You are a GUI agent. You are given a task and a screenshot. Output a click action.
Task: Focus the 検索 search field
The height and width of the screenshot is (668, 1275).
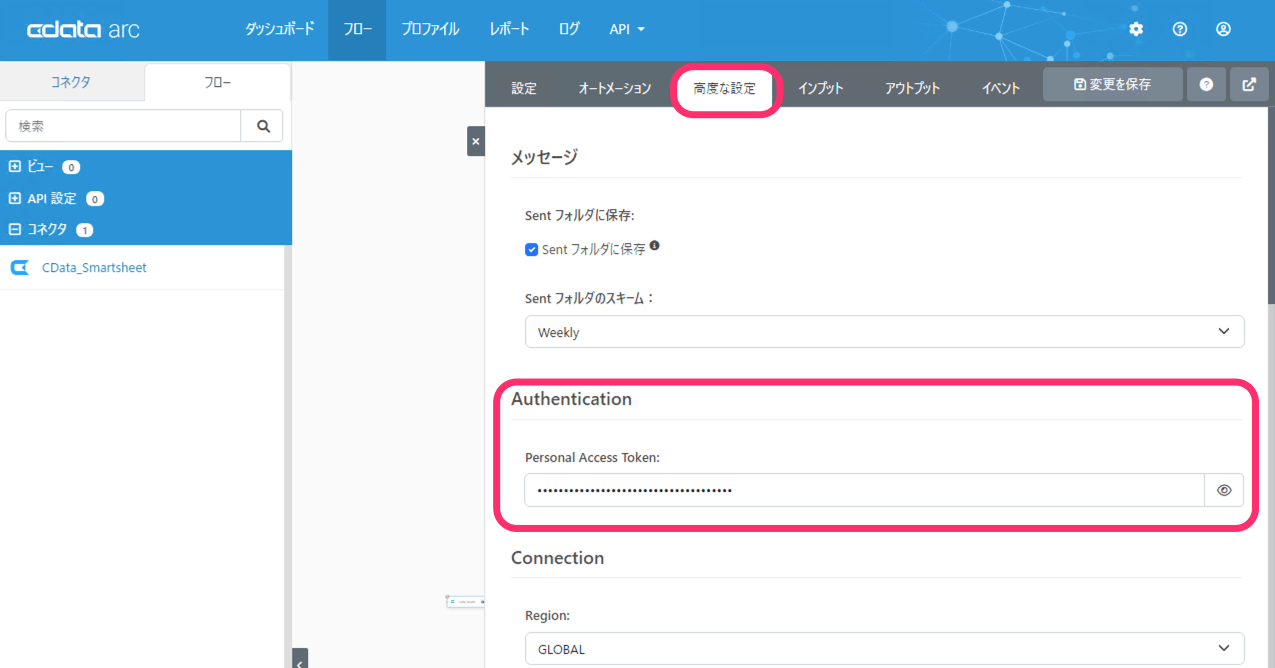tap(124, 126)
